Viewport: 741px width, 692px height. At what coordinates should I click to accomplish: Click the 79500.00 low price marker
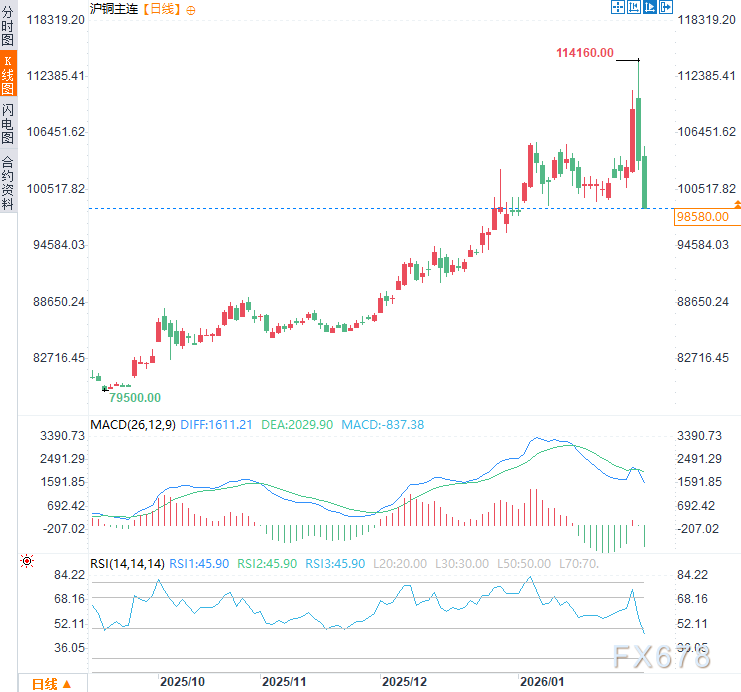(x=135, y=397)
